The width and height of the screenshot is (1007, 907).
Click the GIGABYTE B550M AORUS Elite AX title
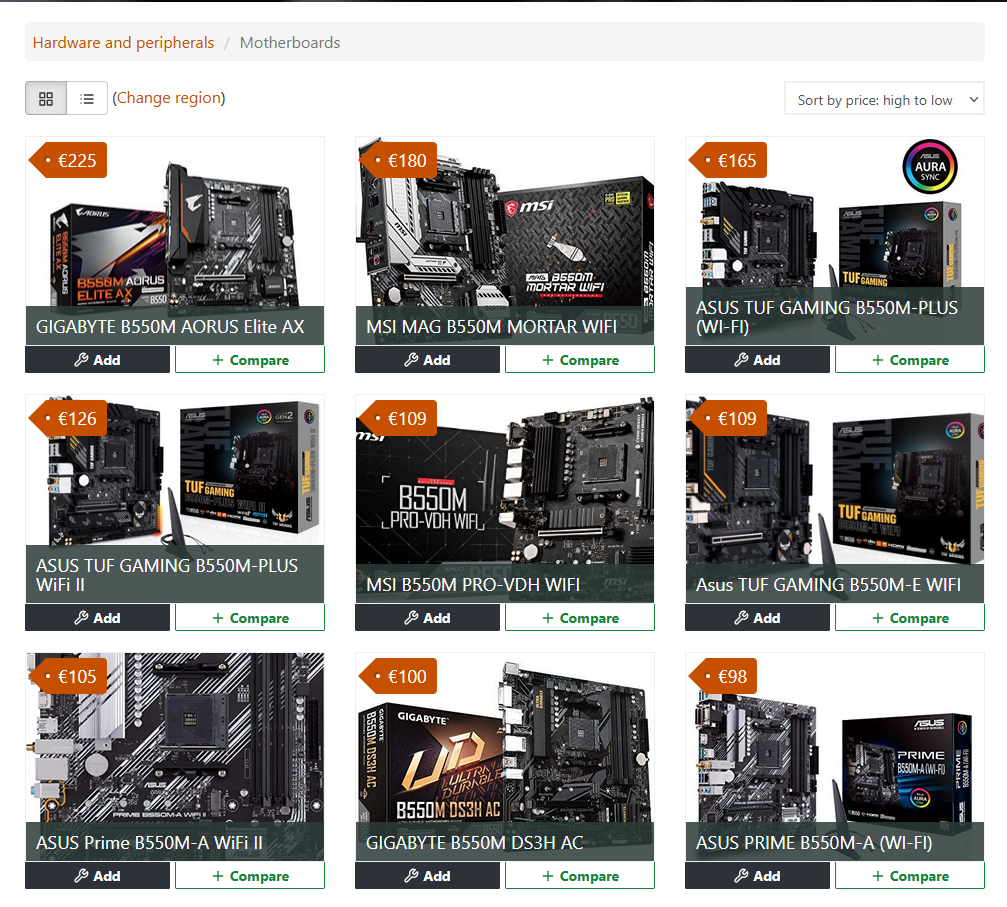[x=170, y=327]
